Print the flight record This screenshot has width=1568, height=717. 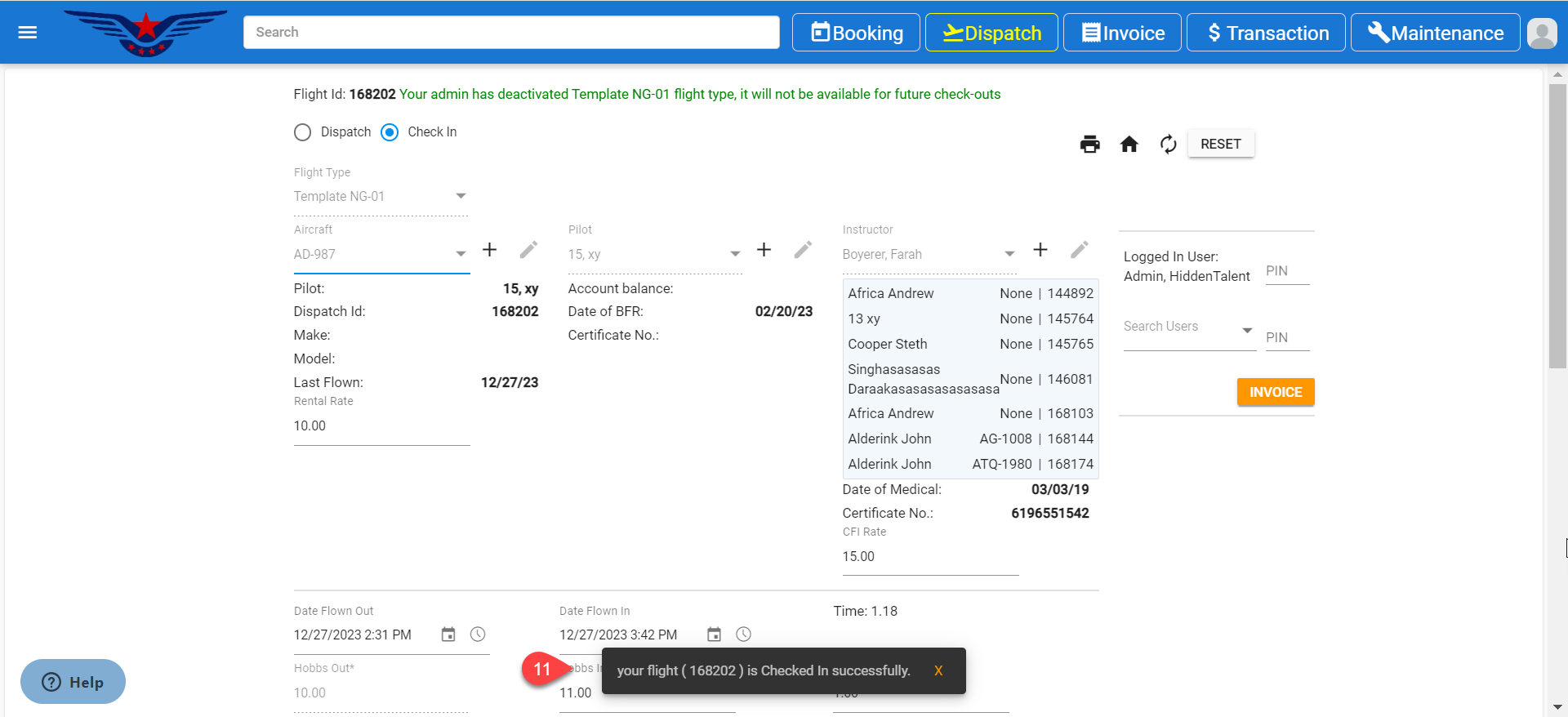pos(1089,145)
